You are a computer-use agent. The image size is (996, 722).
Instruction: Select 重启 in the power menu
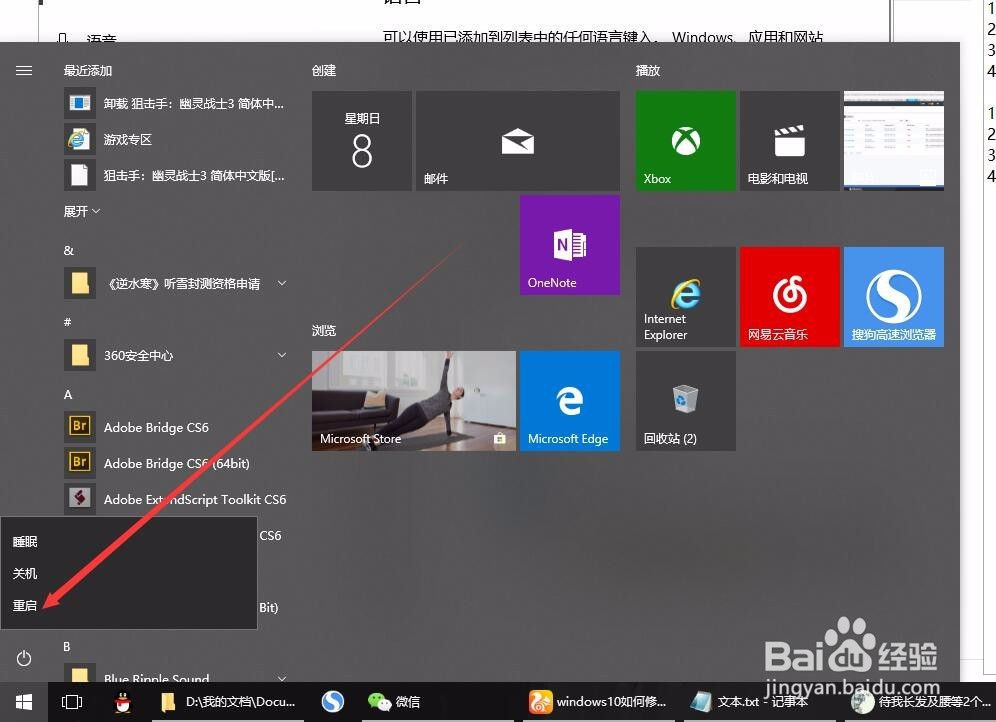pyautogui.click(x=128, y=605)
